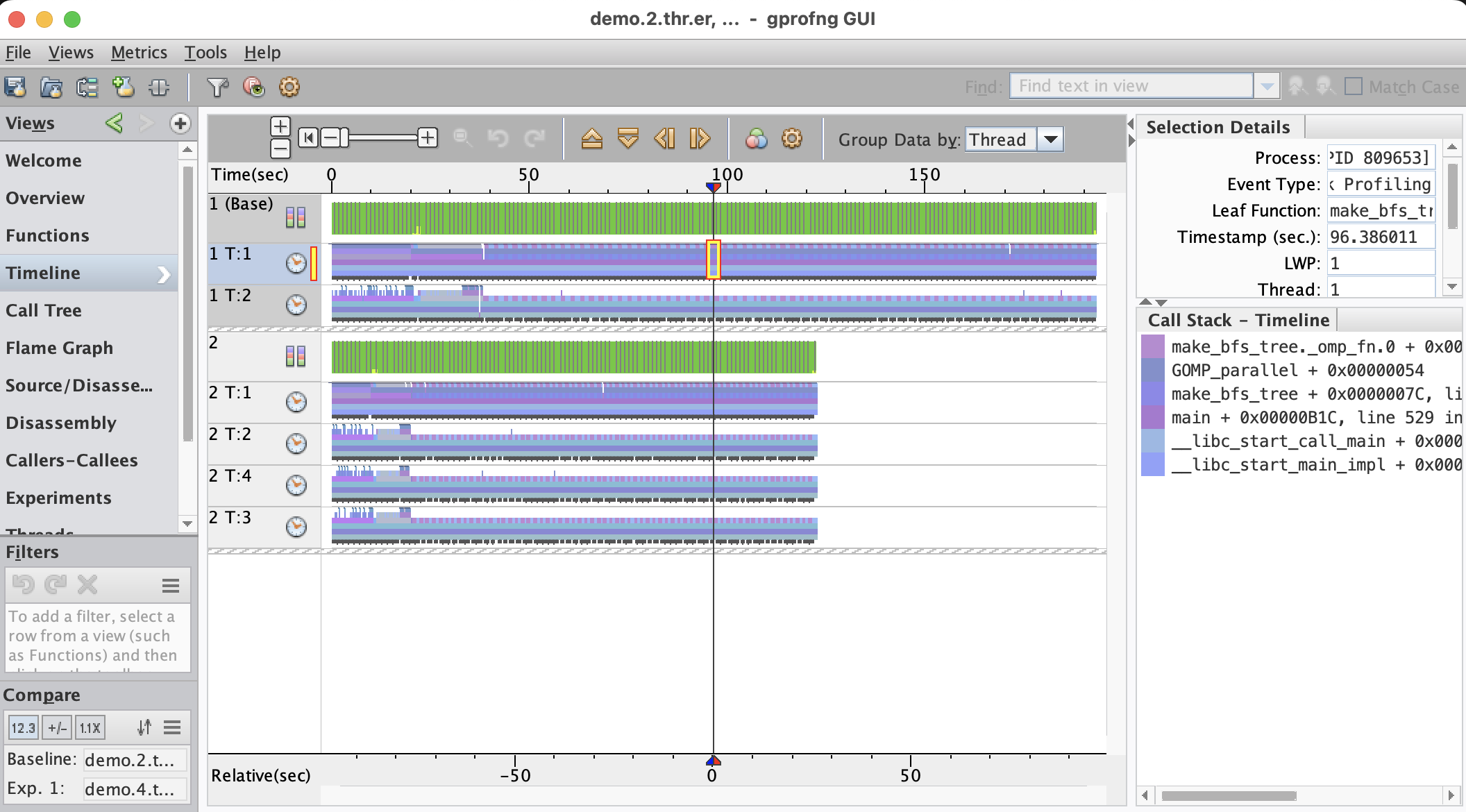Click the function colors chooser icon
This screenshot has width=1466, height=812.
point(756,139)
